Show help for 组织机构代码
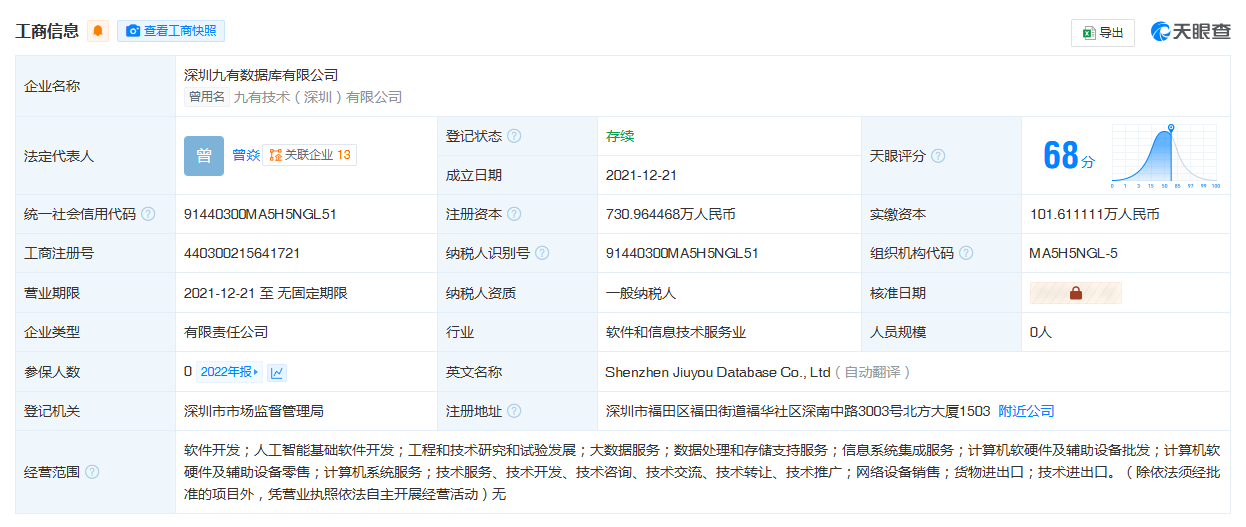 [966, 253]
